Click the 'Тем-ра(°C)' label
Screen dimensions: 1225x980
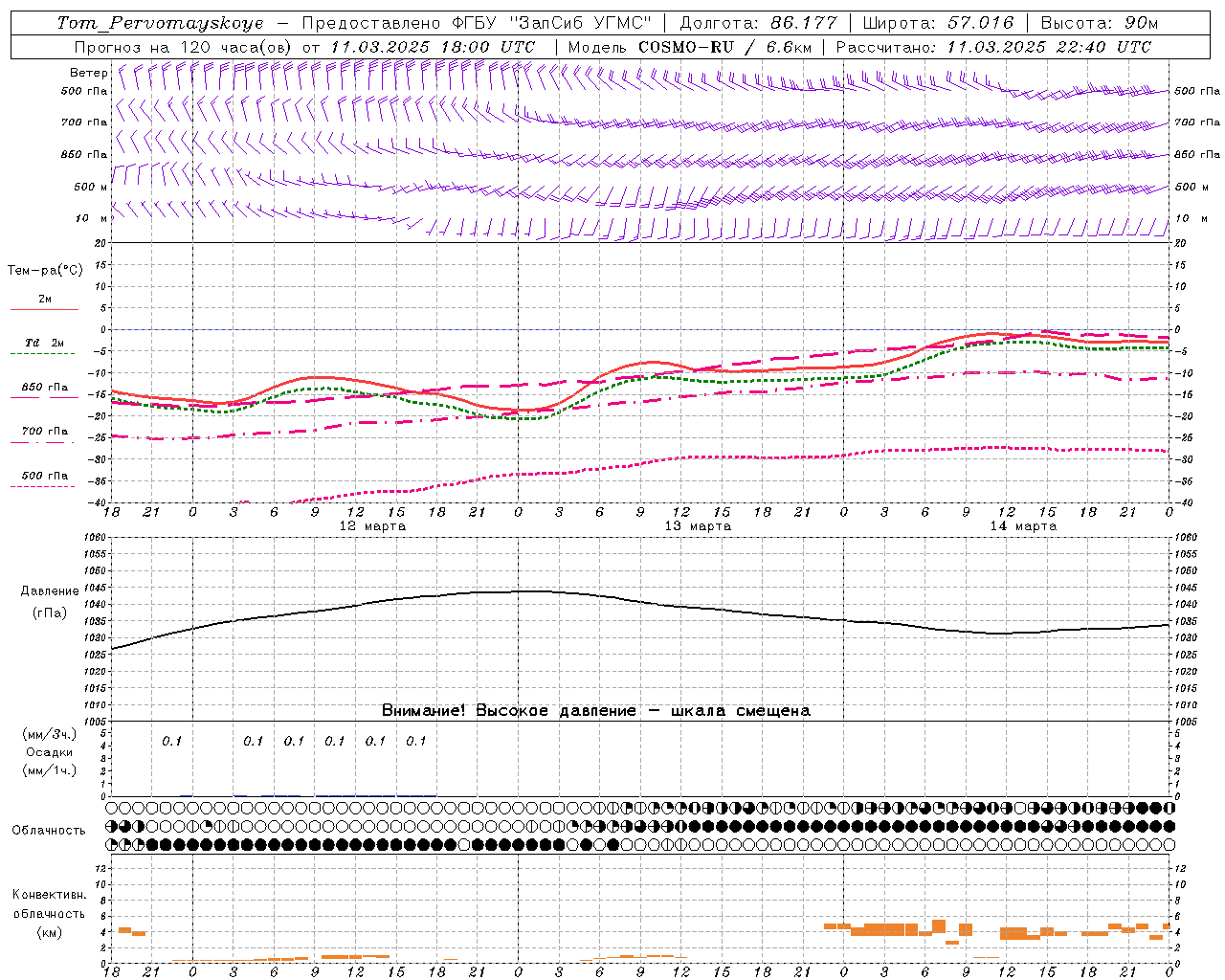click(x=45, y=271)
